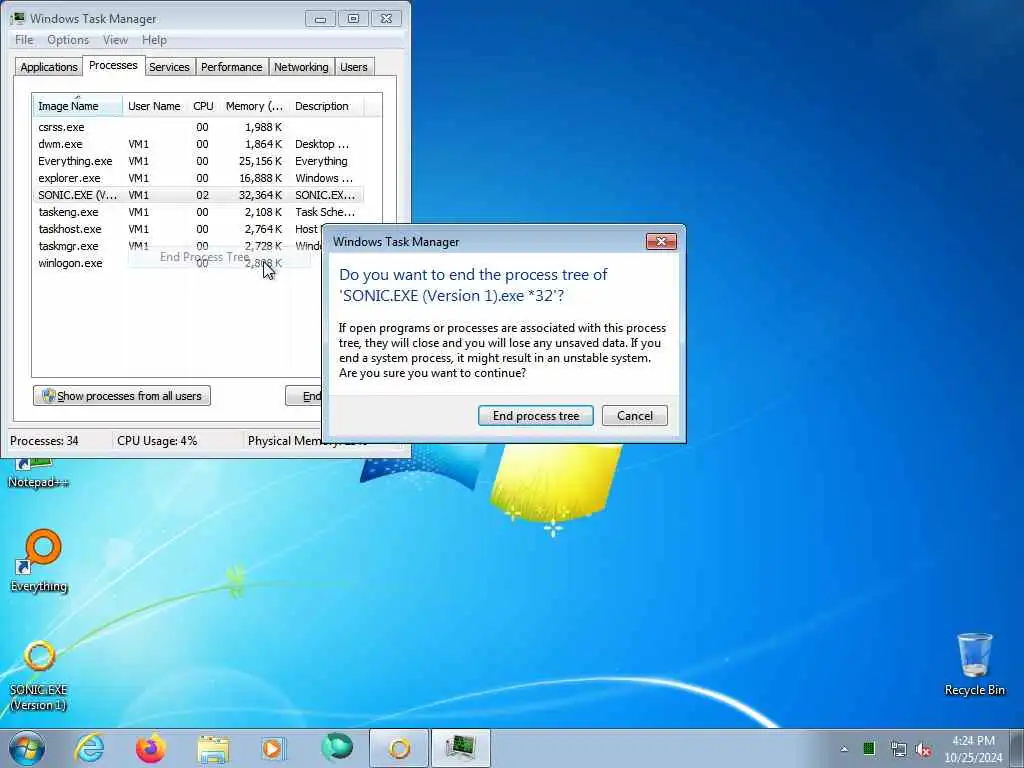Screen dimensions: 1024x768
Task: Sort by Image Name column header
Action: pyautogui.click(x=77, y=106)
